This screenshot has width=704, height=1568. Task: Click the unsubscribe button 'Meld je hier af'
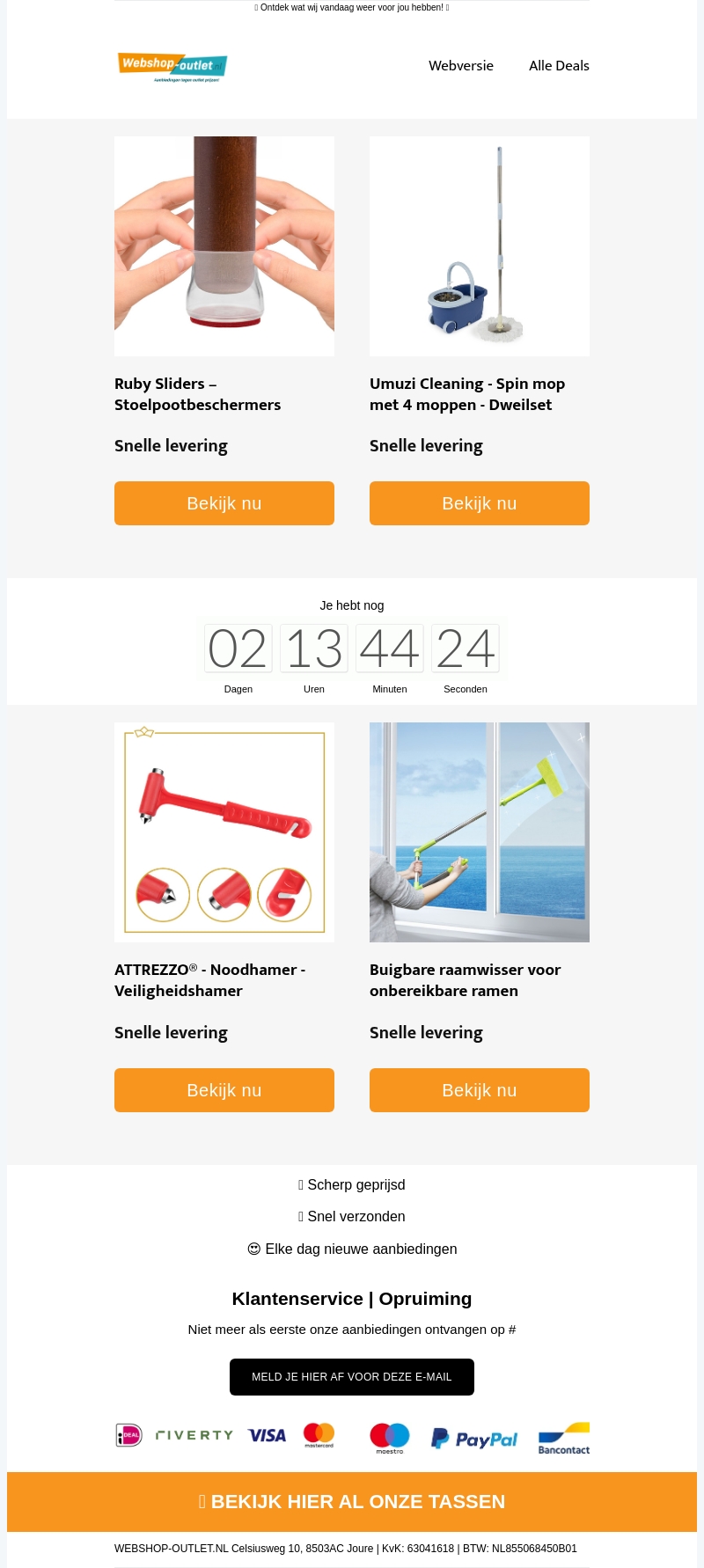[352, 1377]
